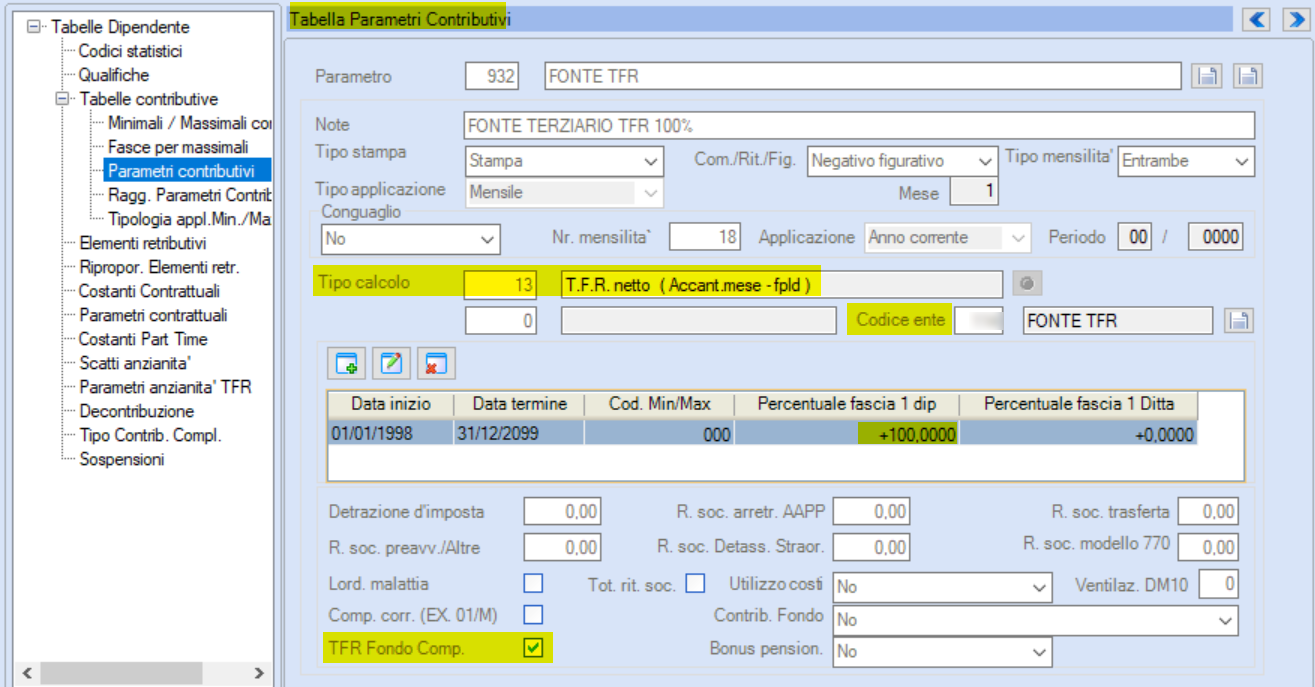Select Codici statistici in the tree
The height and width of the screenshot is (687, 1315).
tap(130, 51)
